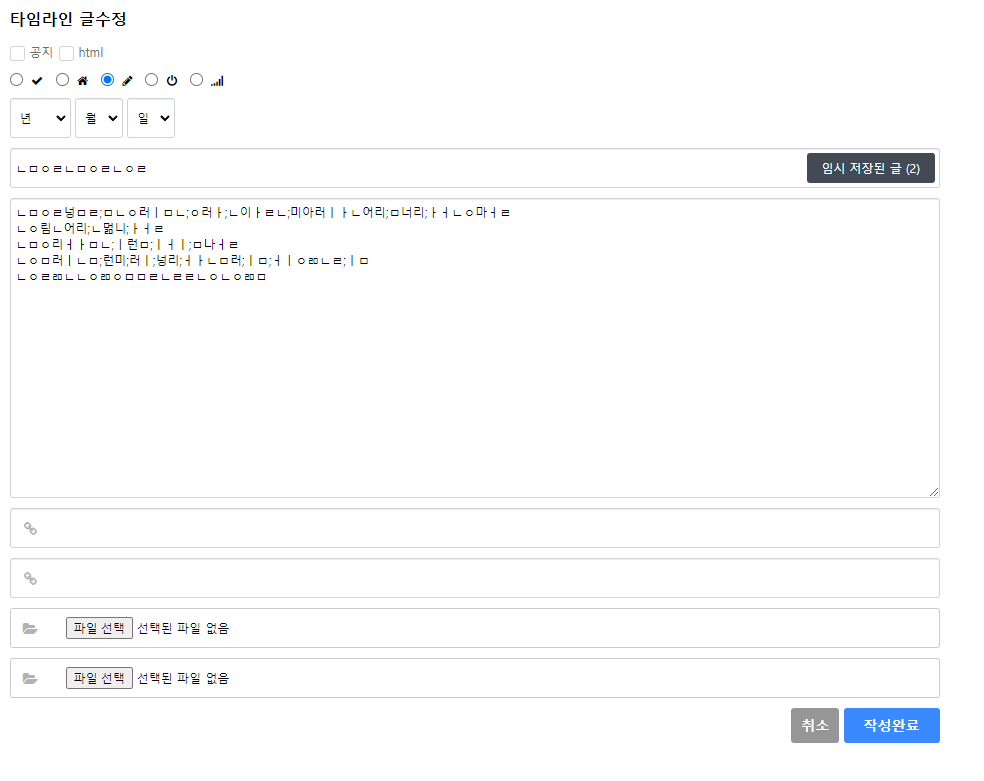
Task: Expand the 월 month dropdown
Action: coord(99,118)
